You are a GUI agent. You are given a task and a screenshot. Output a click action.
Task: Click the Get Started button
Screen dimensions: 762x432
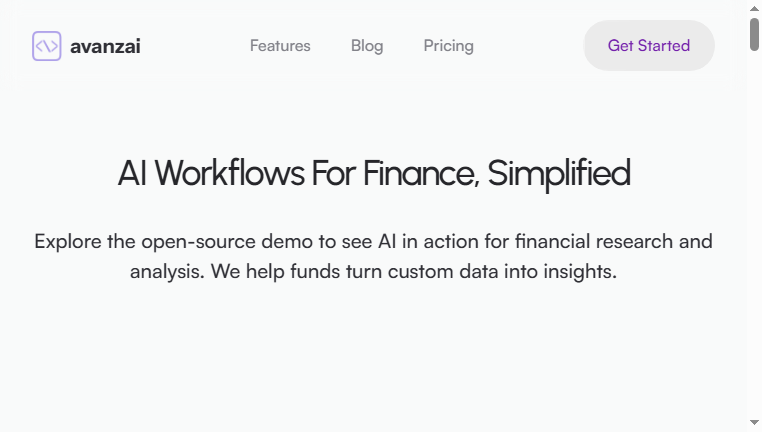click(649, 46)
